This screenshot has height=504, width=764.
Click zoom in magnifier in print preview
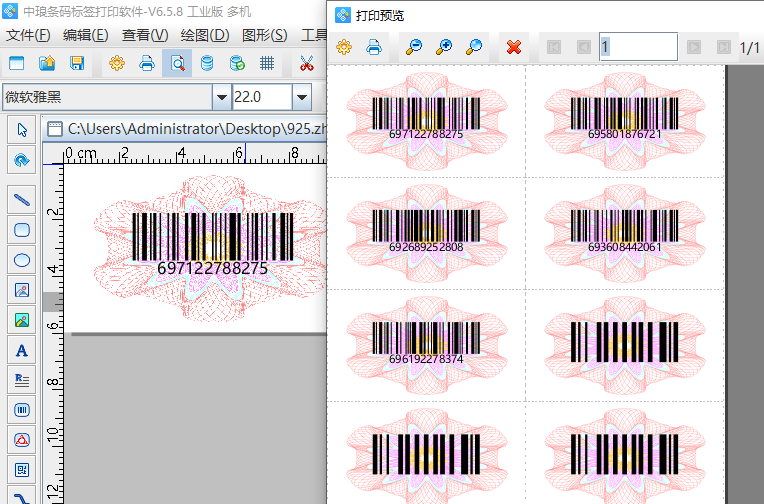tap(443, 47)
